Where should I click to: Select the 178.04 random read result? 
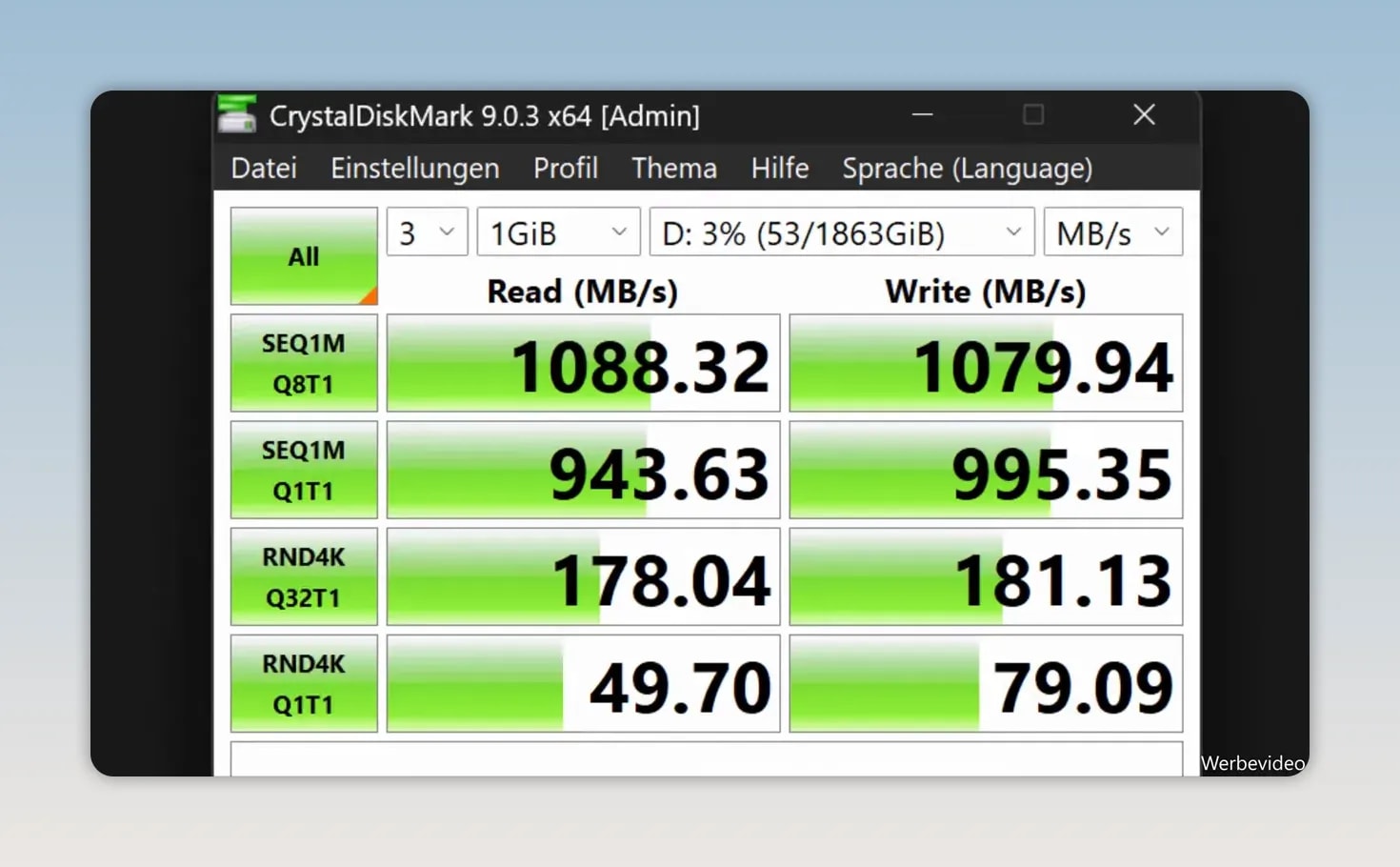pyautogui.click(x=583, y=576)
